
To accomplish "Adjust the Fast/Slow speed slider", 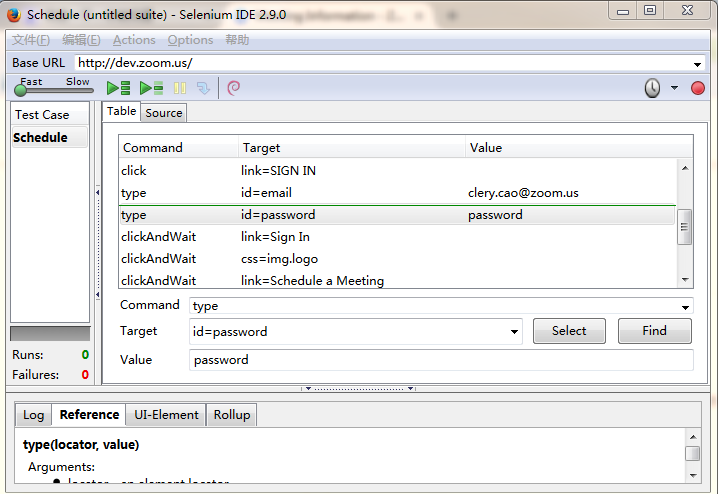I will (x=21, y=90).
